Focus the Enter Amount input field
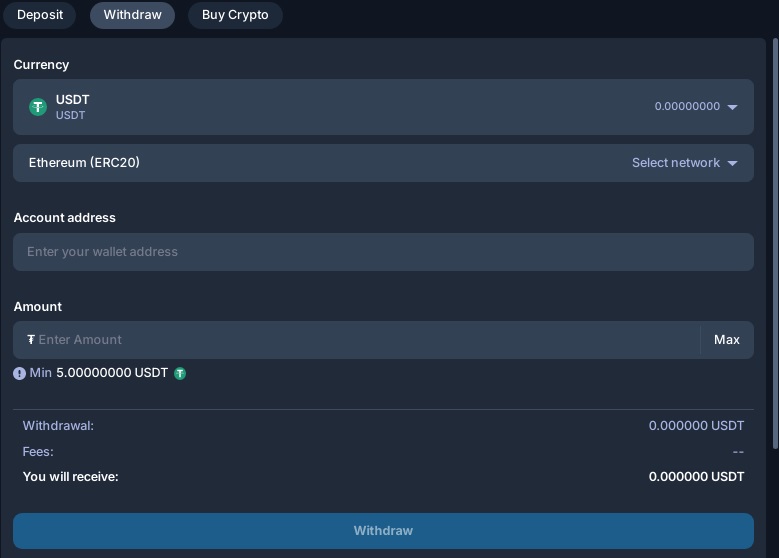 click(357, 340)
